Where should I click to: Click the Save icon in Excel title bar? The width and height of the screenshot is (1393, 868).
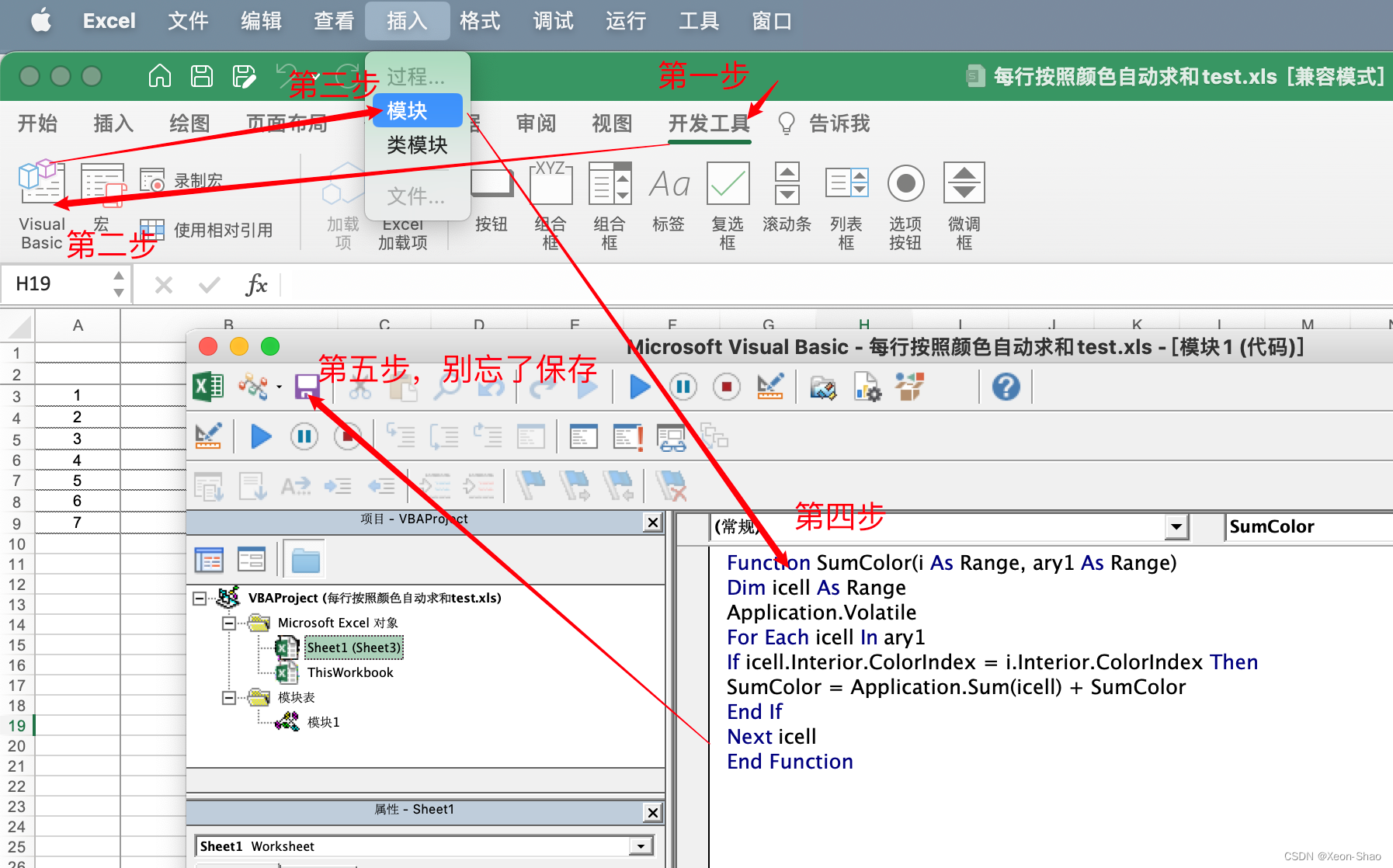click(202, 76)
